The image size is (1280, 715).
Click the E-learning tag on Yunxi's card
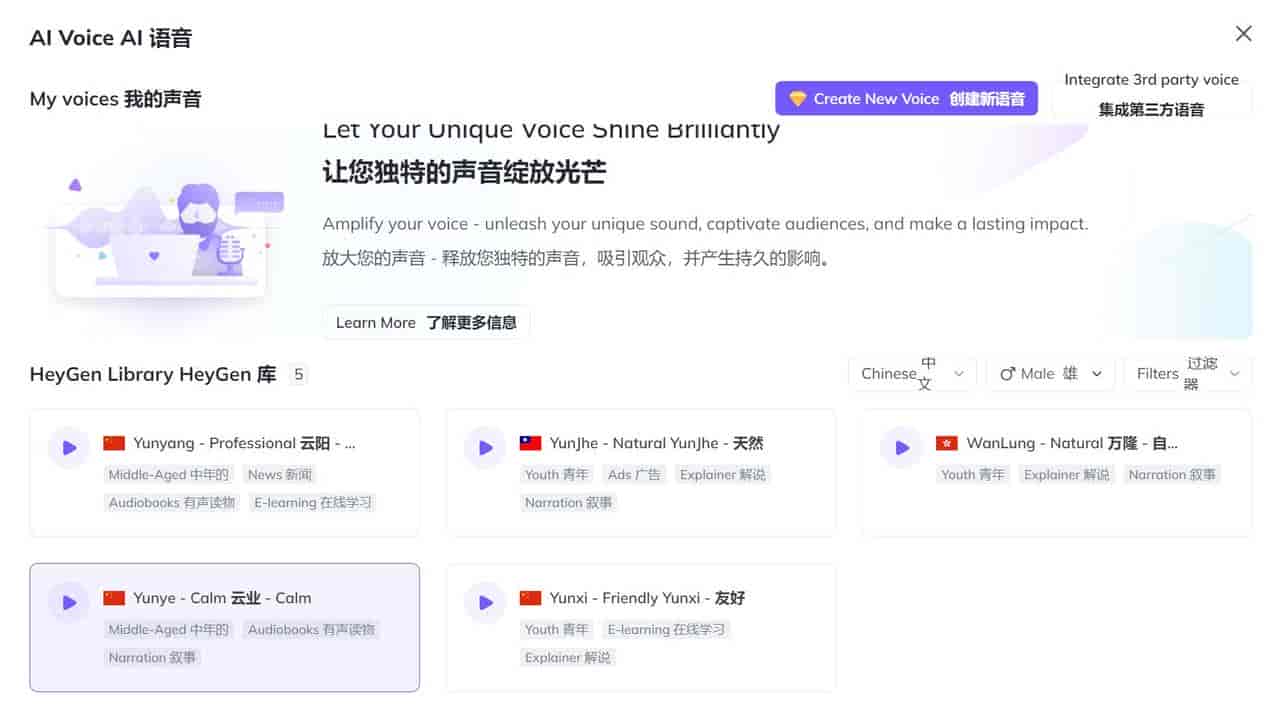(x=666, y=629)
